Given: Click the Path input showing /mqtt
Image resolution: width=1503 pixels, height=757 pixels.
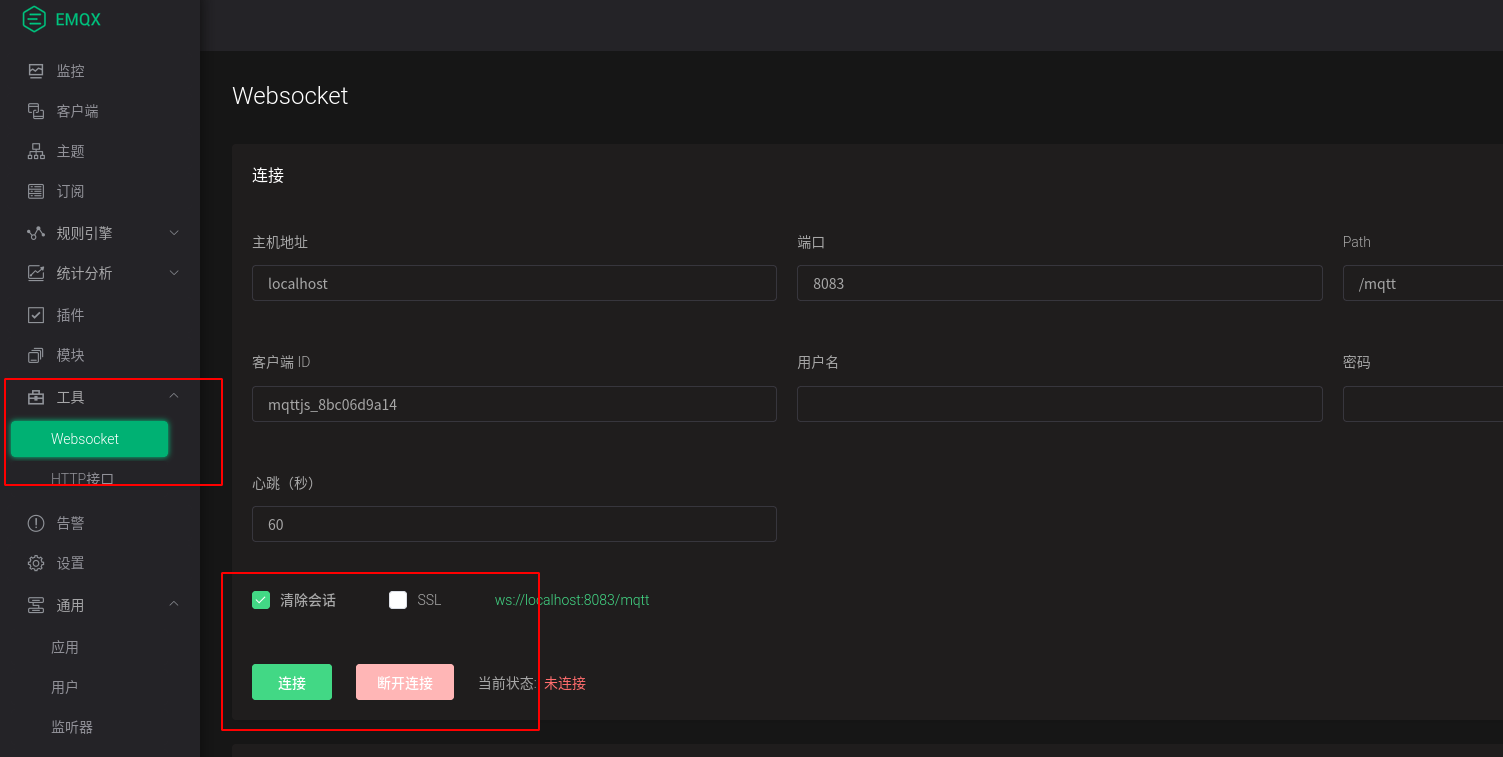Looking at the screenshot, I should [1423, 283].
